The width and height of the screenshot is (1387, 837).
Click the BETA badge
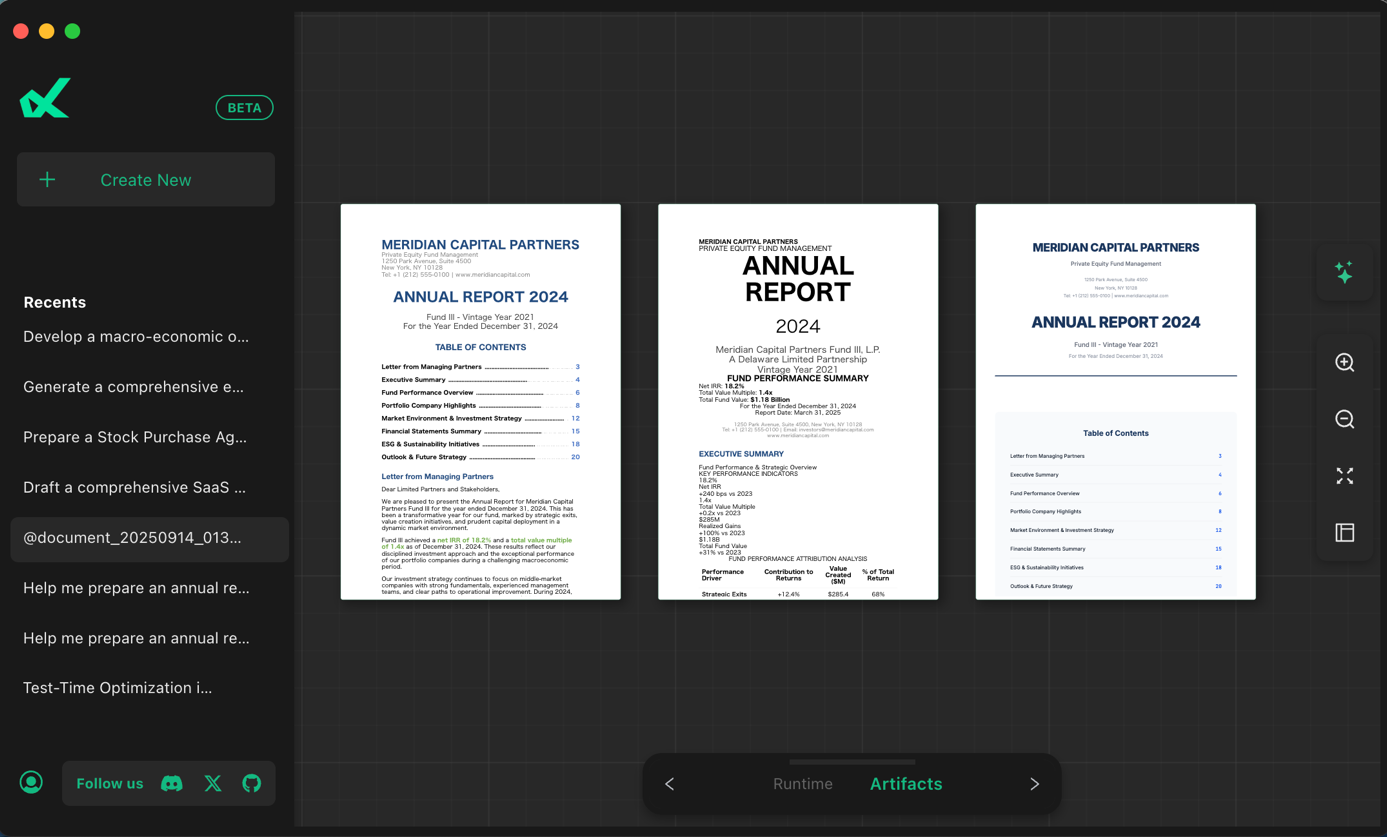coord(244,108)
